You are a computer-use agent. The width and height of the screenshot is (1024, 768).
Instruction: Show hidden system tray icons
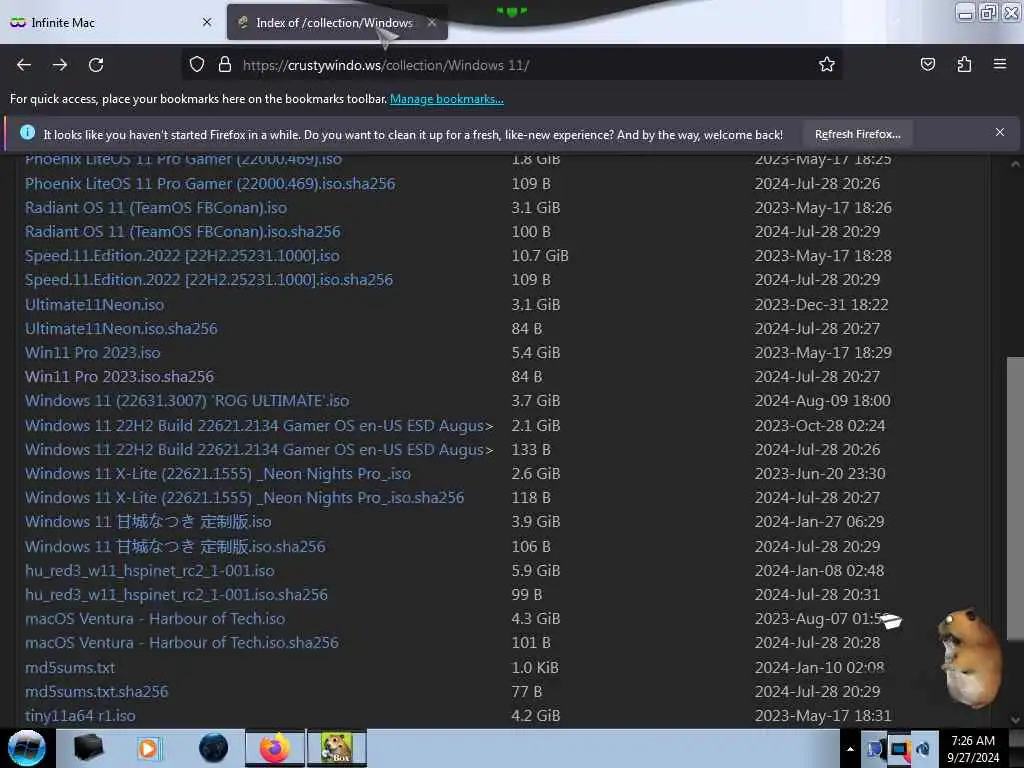pos(850,749)
